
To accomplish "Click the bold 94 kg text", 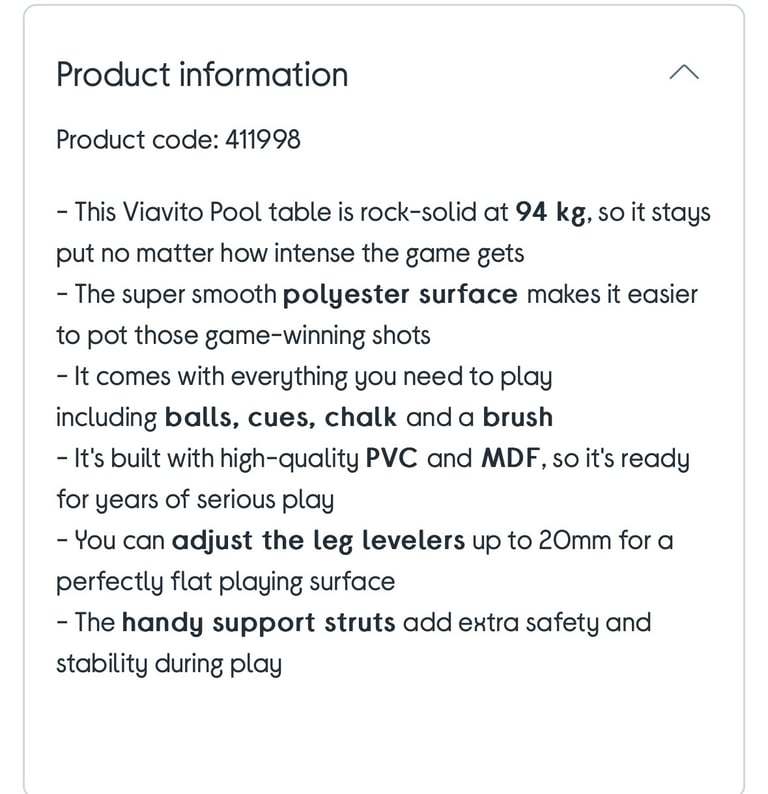I will [553, 212].
